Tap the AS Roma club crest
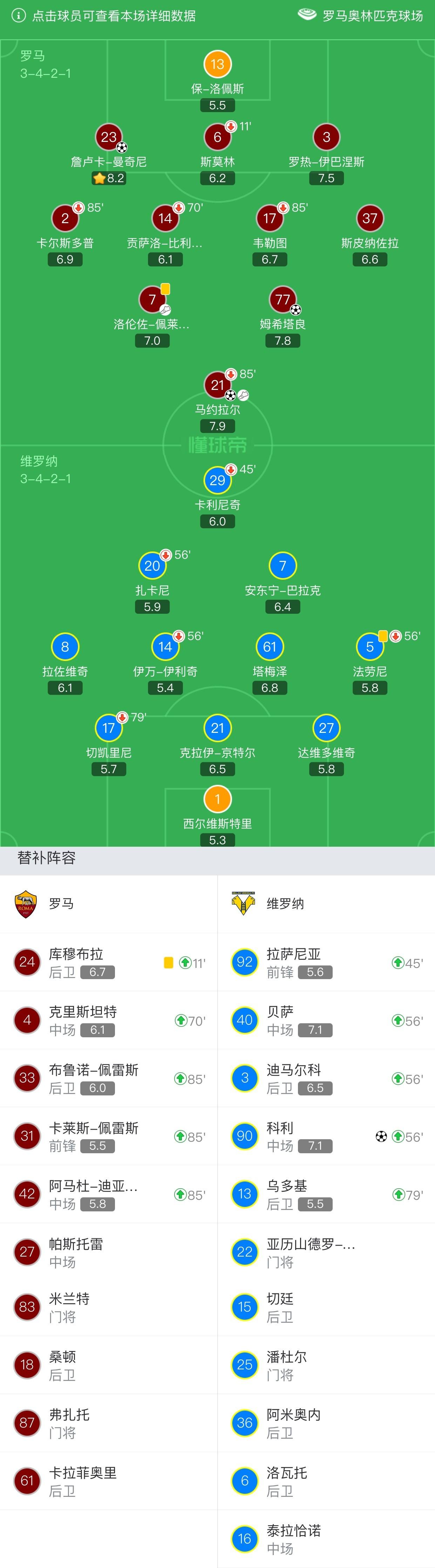 coord(26,904)
